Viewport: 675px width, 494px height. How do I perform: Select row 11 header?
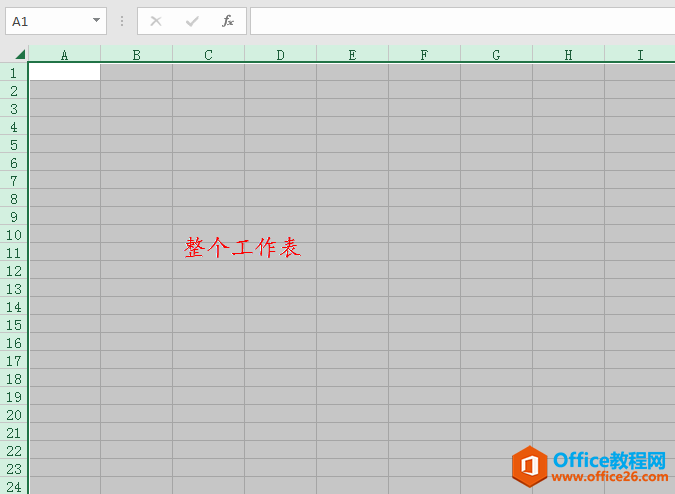pyautogui.click(x=14, y=253)
